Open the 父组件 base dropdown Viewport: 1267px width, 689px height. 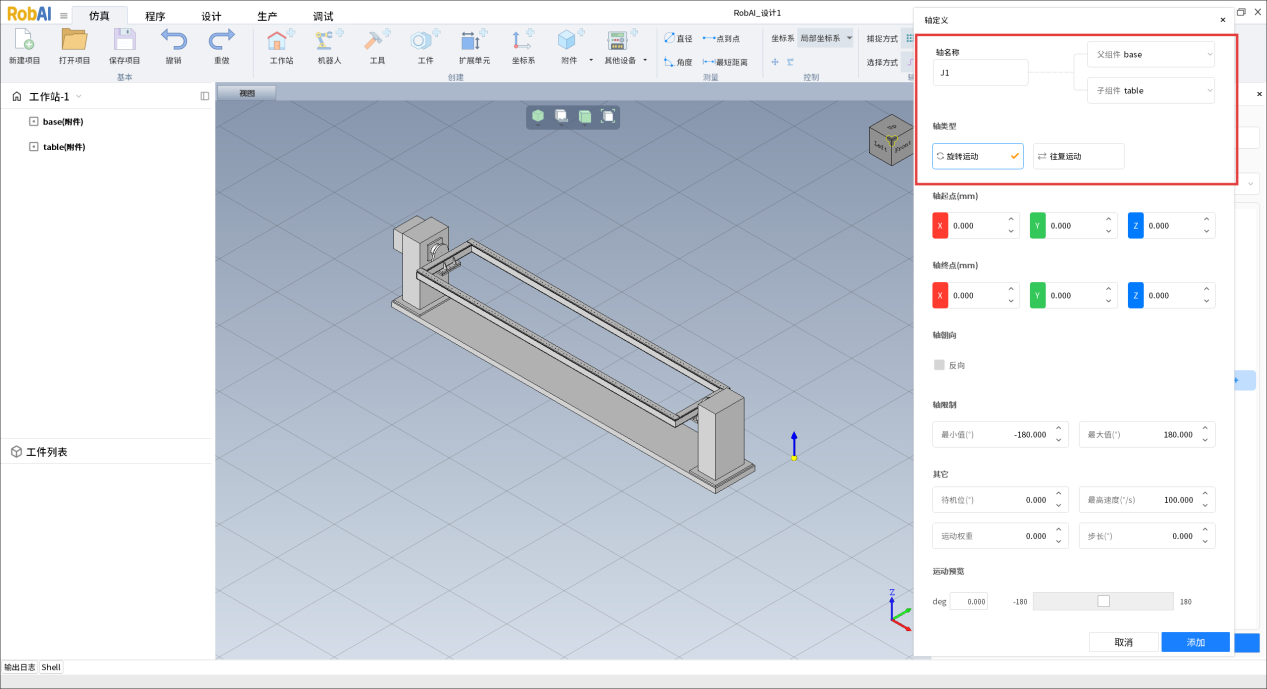[1151, 54]
